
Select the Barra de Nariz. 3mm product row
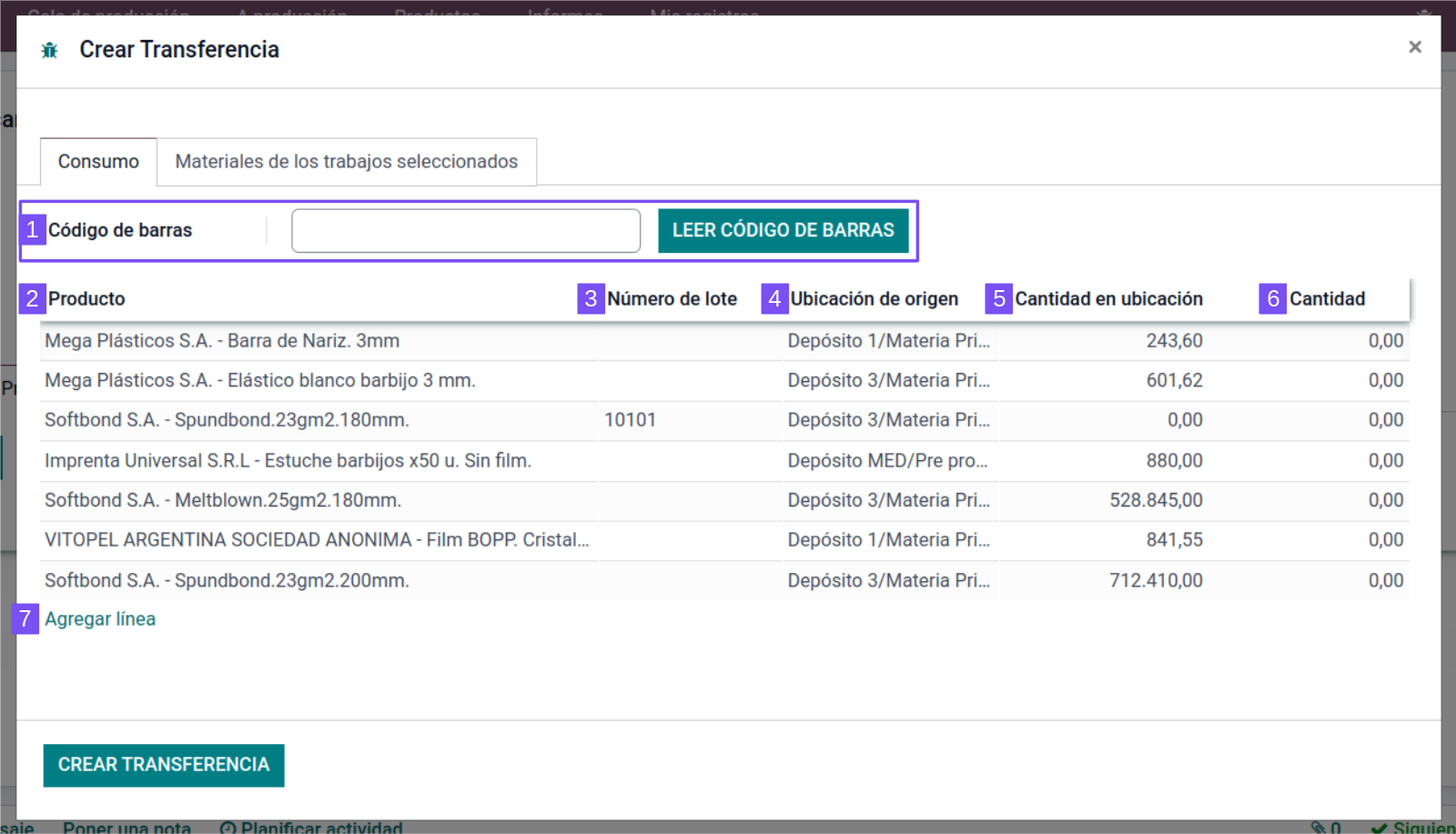222,341
